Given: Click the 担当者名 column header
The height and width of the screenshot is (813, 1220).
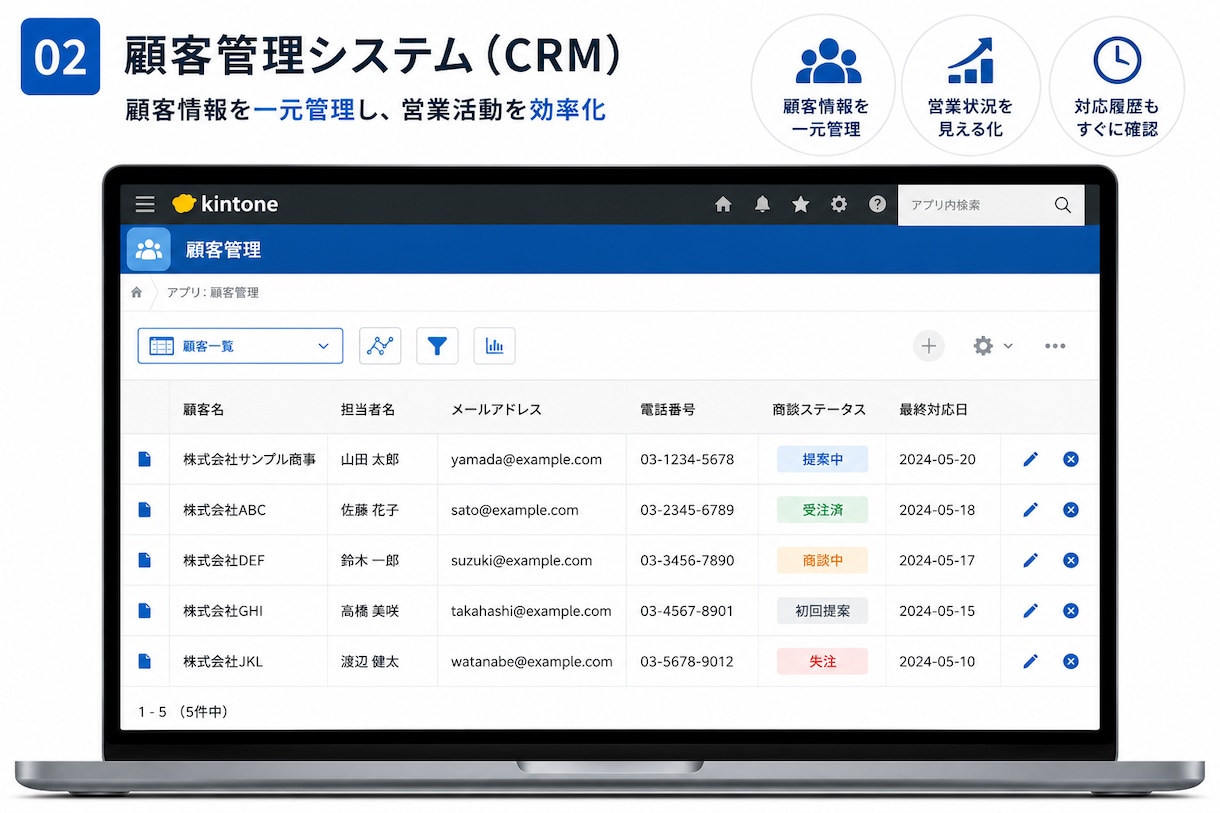Looking at the screenshot, I should coord(368,409).
